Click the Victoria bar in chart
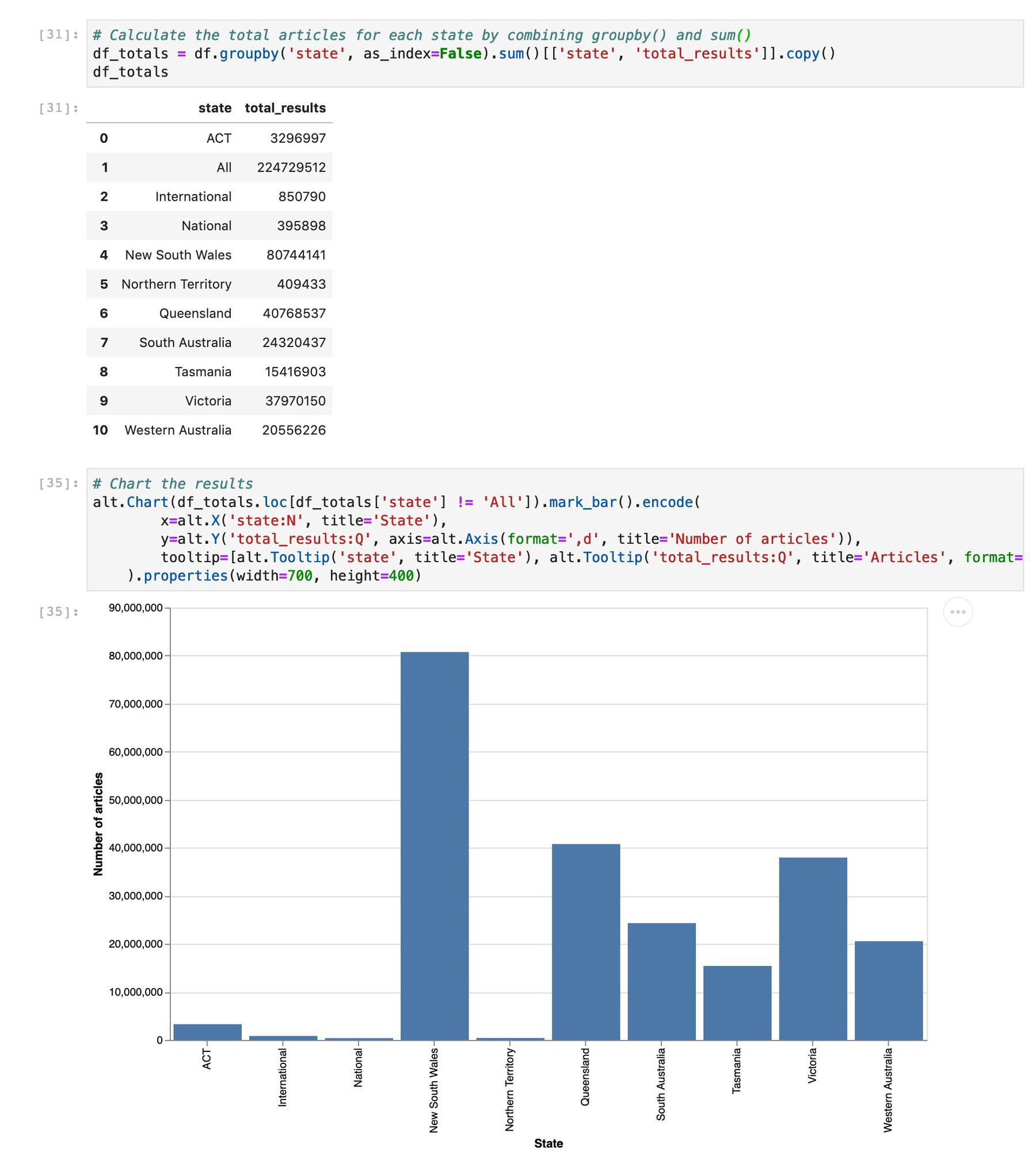Image resolution: width=1036 pixels, height=1160 pixels. click(x=813, y=949)
